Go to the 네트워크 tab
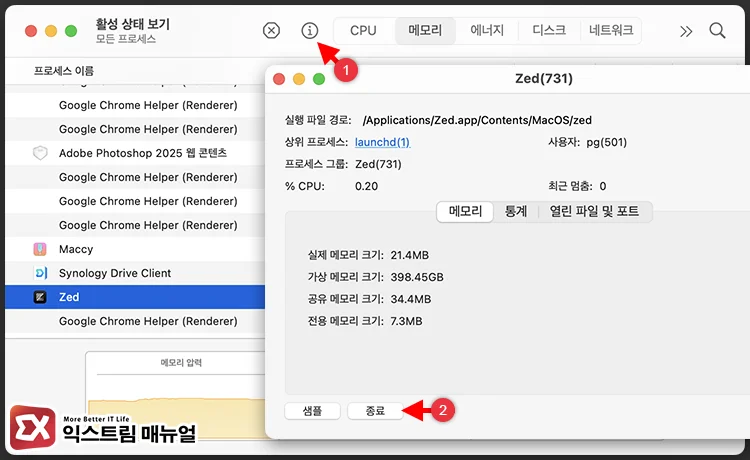 point(611,31)
